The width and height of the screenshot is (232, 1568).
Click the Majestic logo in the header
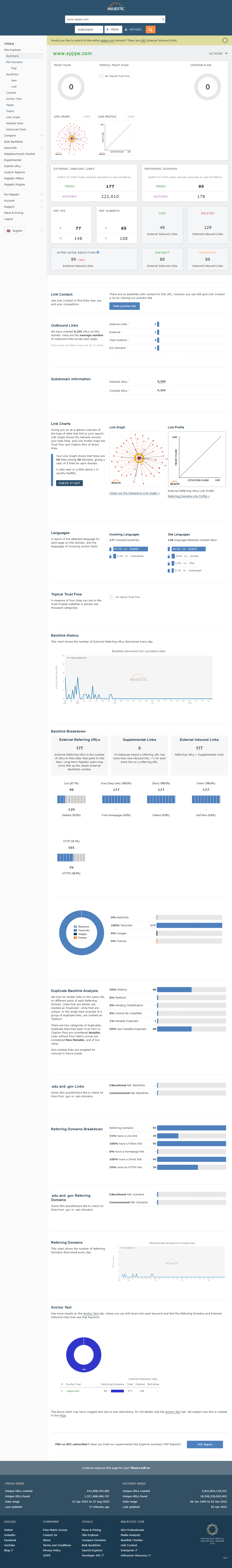click(116, 8)
